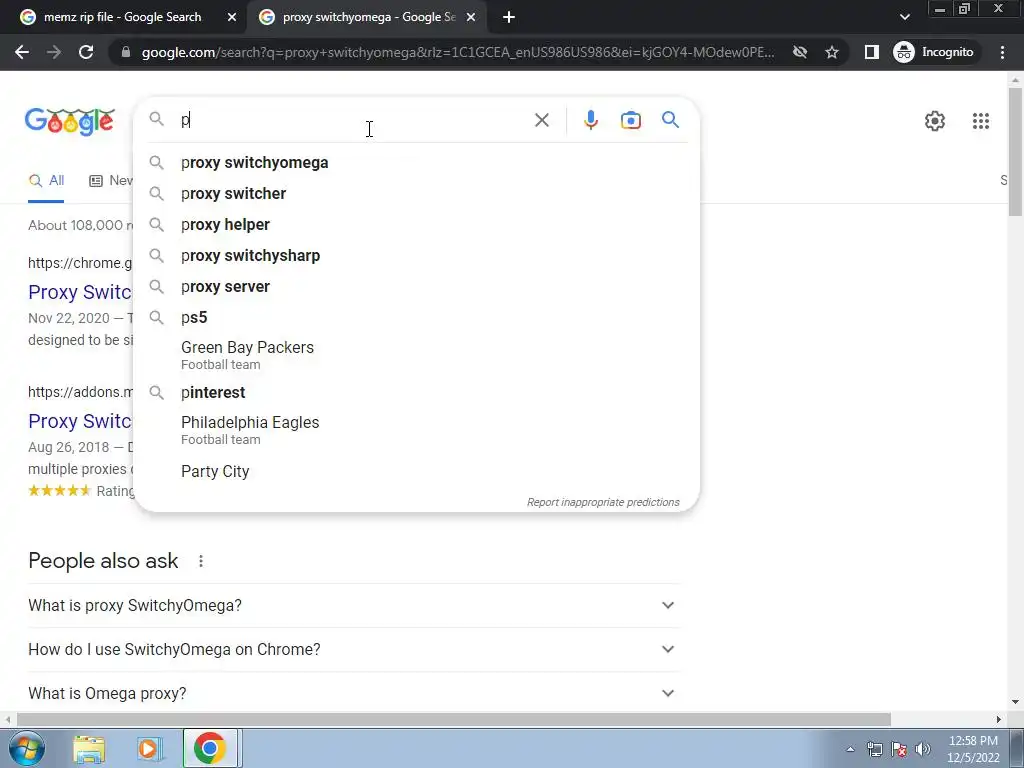Open the Windows Start menu
This screenshot has height=768, width=1024.
point(26,748)
